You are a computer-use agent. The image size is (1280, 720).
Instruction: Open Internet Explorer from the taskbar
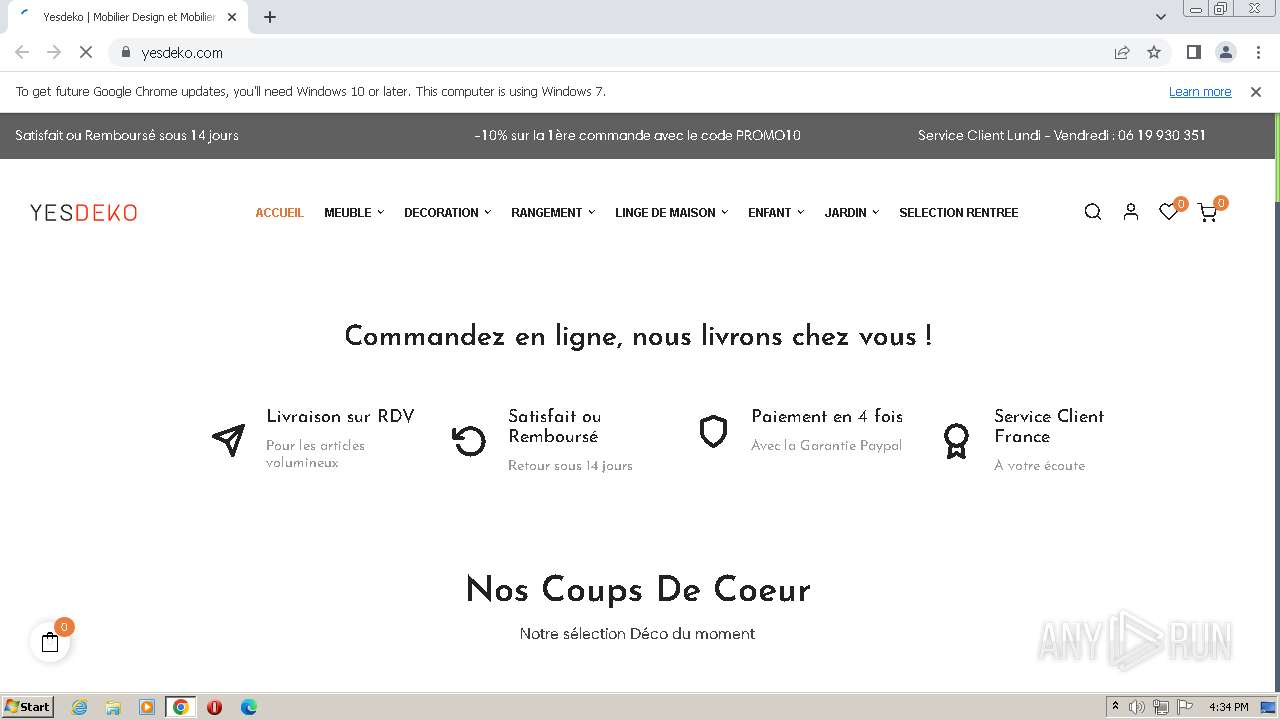(x=80, y=707)
